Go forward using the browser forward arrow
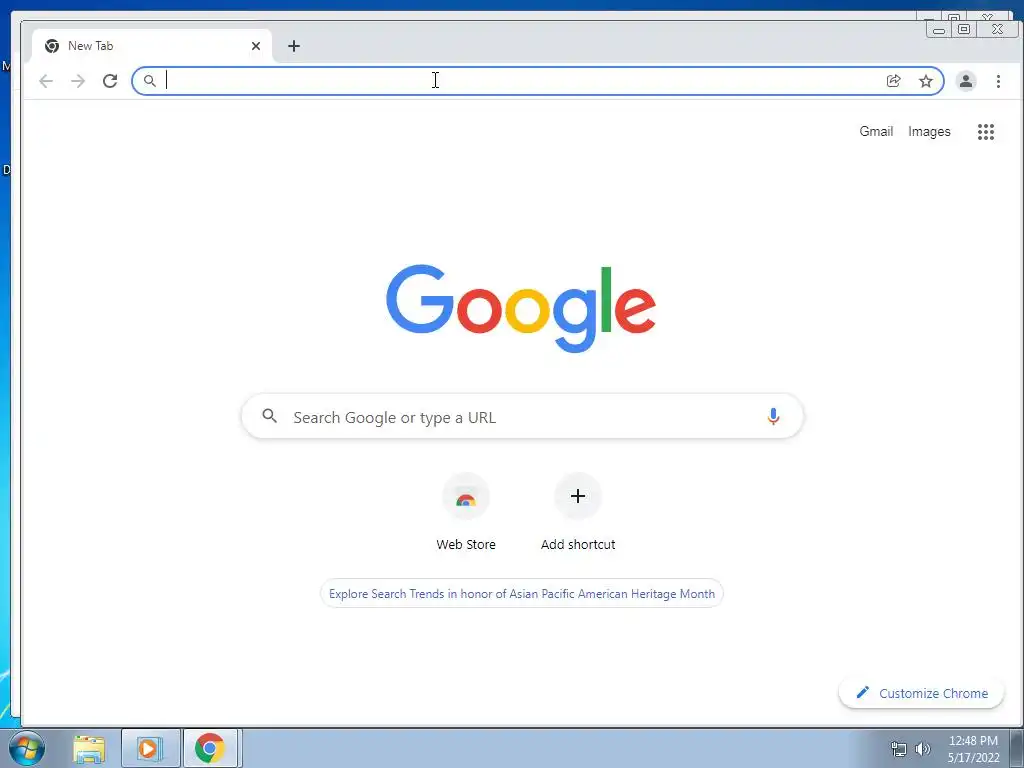Image resolution: width=1024 pixels, height=768 pixels. pyautogui.click(x=78, y=81)
